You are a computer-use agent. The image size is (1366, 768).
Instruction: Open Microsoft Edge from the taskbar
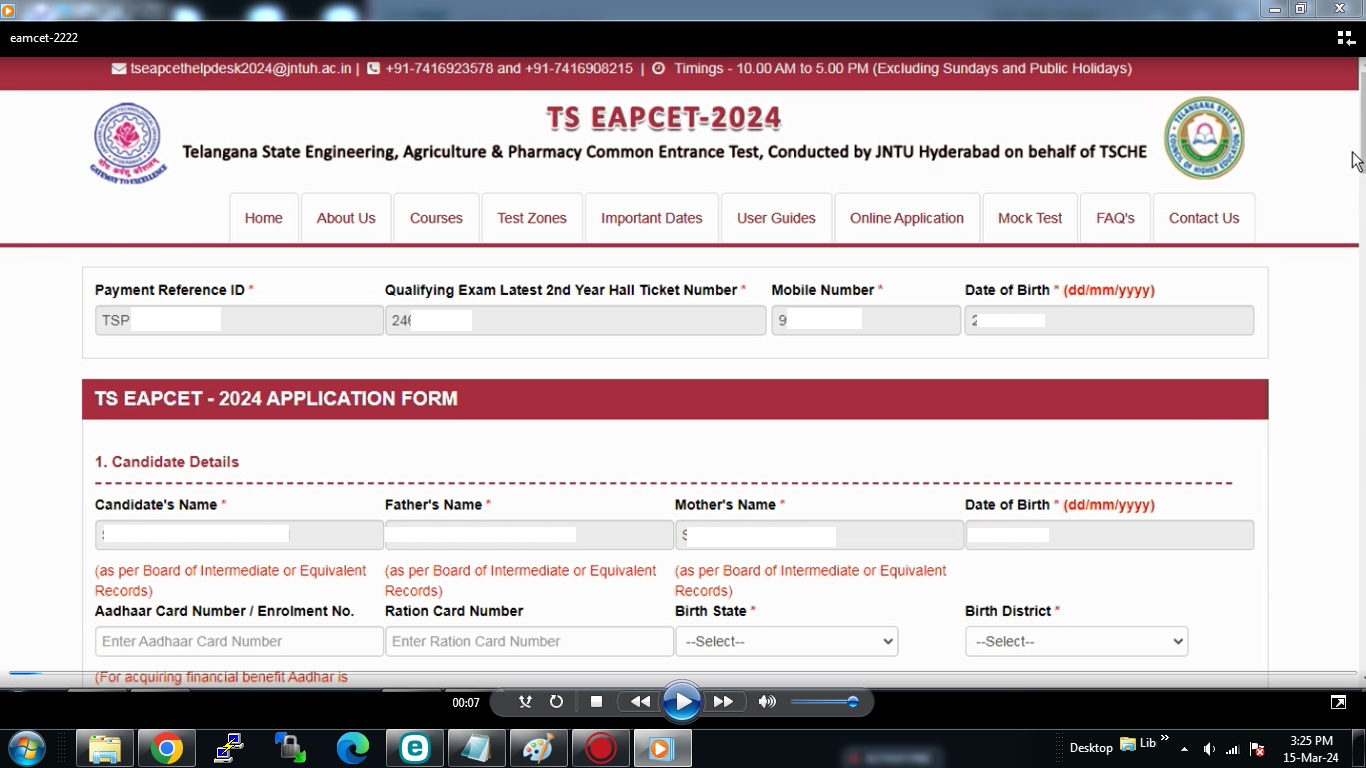pos(353,748)
